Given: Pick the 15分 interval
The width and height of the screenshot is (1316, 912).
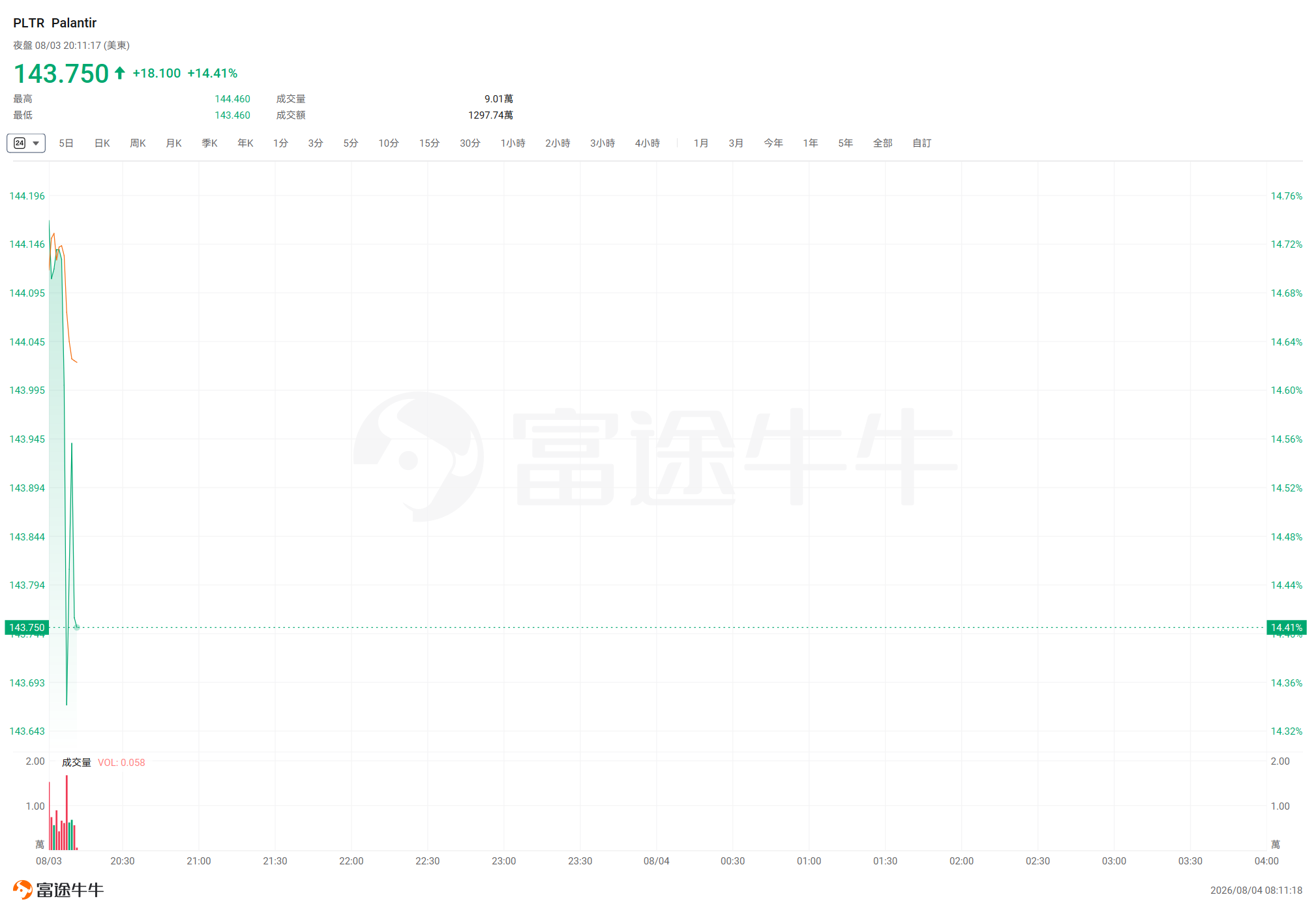Looking at the screenshot, I should point(429,143).
